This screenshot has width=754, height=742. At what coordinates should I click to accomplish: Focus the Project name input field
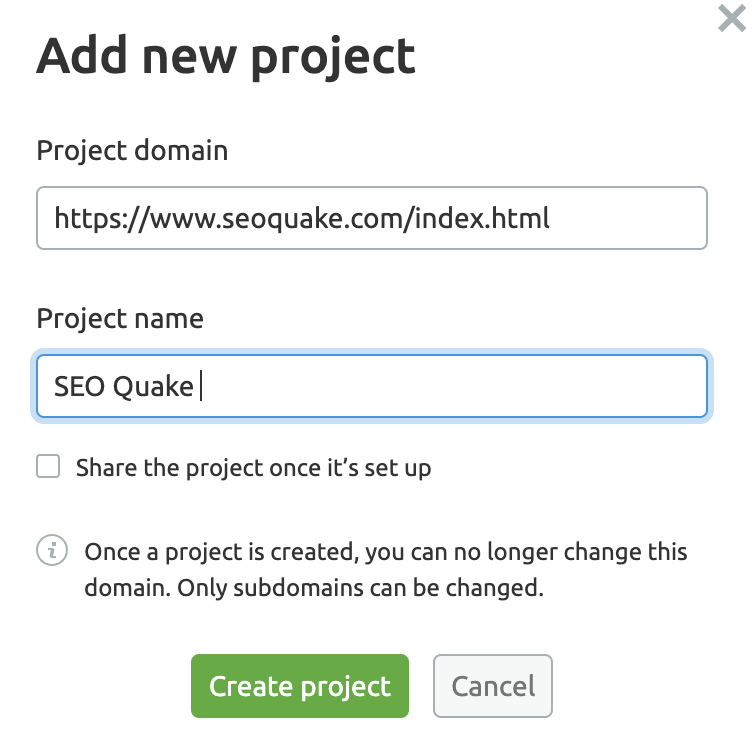click(372, 386)
